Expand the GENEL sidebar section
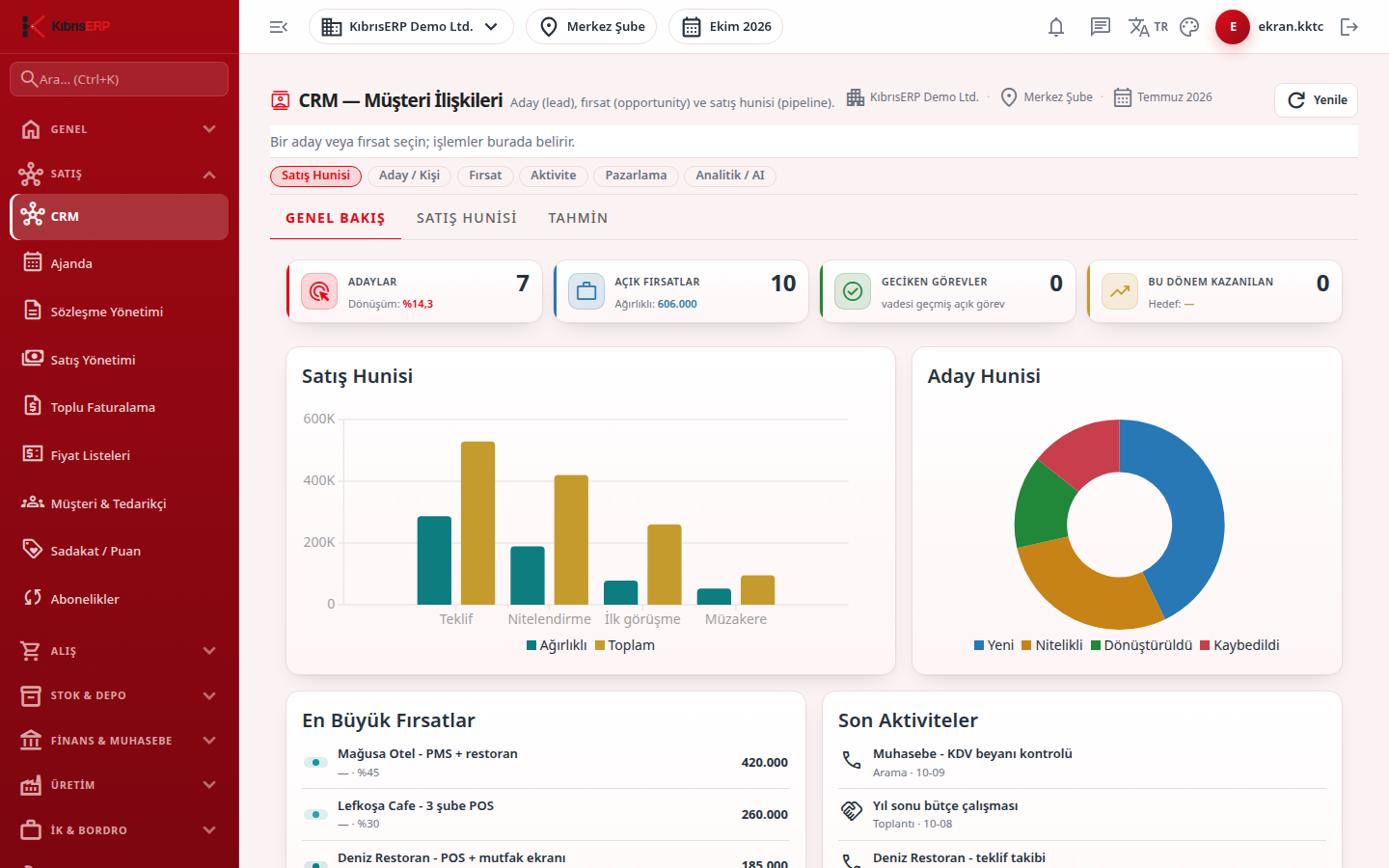This screenshot has height=868, width=1389. click(x=120, y=129)
